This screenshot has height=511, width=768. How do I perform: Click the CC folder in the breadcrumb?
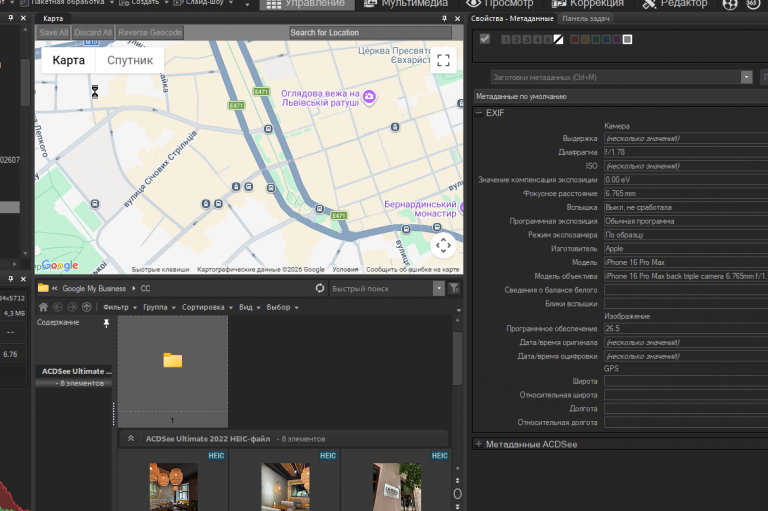pos(145,288)
